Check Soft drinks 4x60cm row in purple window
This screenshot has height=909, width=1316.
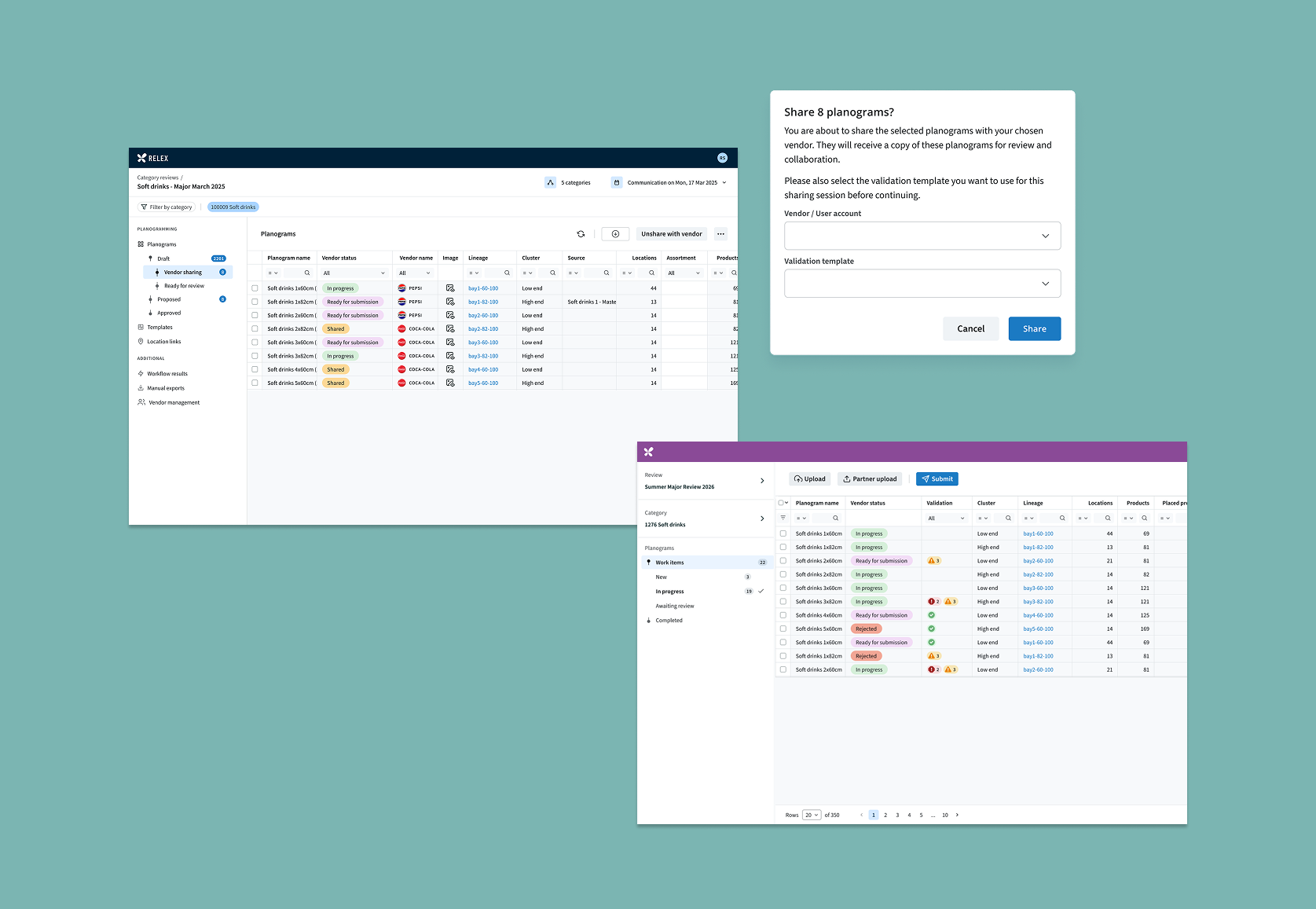coord(783,615)
